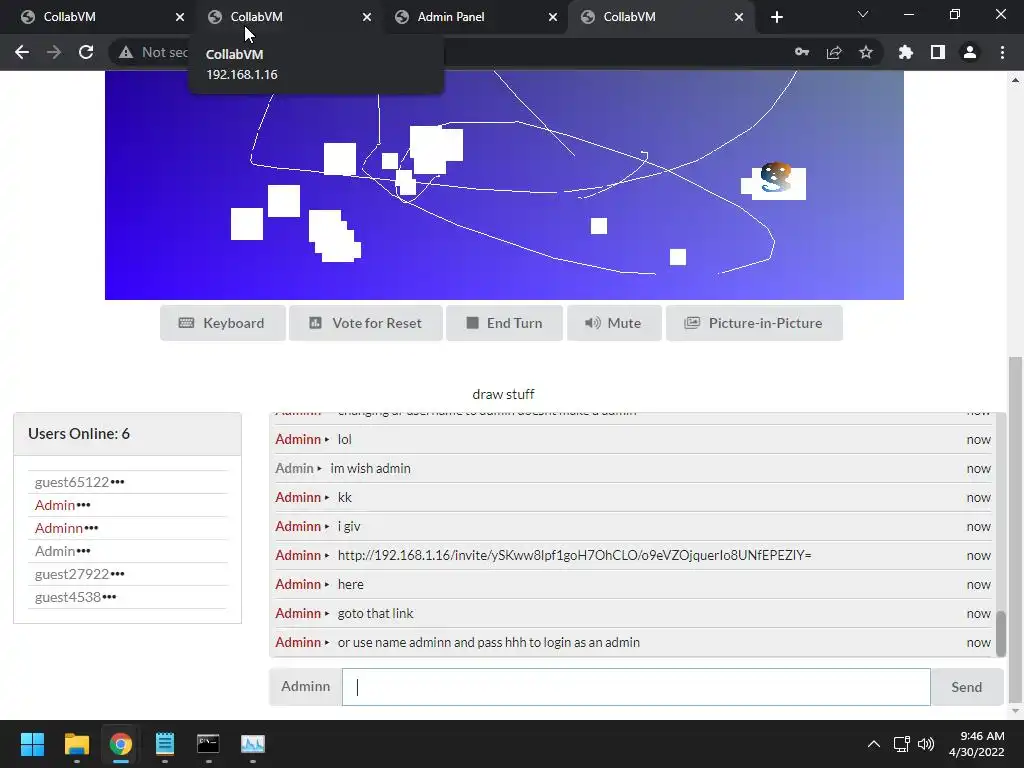Screen dimensions: 1024x768
Task: Switch to the second CollabVM tab
Action: (x=287, y=17)
